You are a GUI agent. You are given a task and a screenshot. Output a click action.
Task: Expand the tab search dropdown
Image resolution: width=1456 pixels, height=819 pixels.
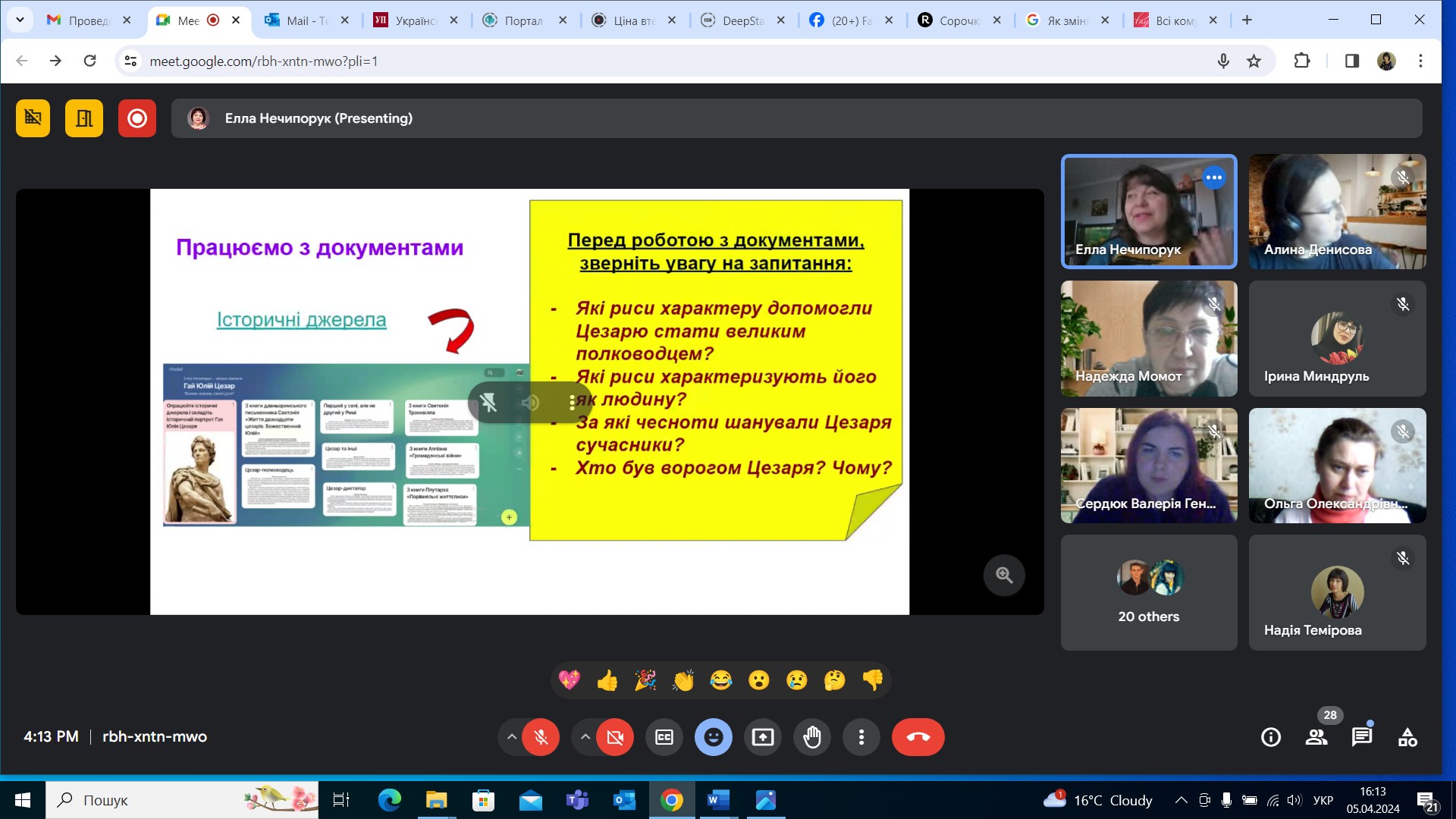tap(20, 20)
